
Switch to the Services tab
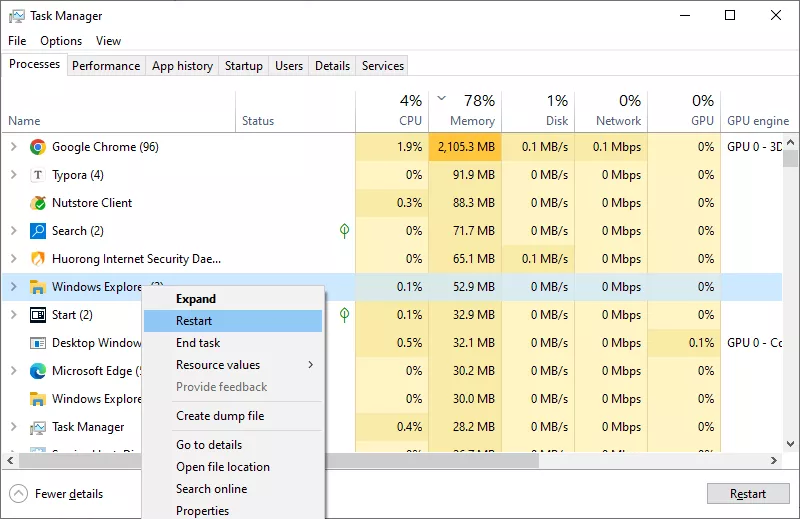pos(383,66)
